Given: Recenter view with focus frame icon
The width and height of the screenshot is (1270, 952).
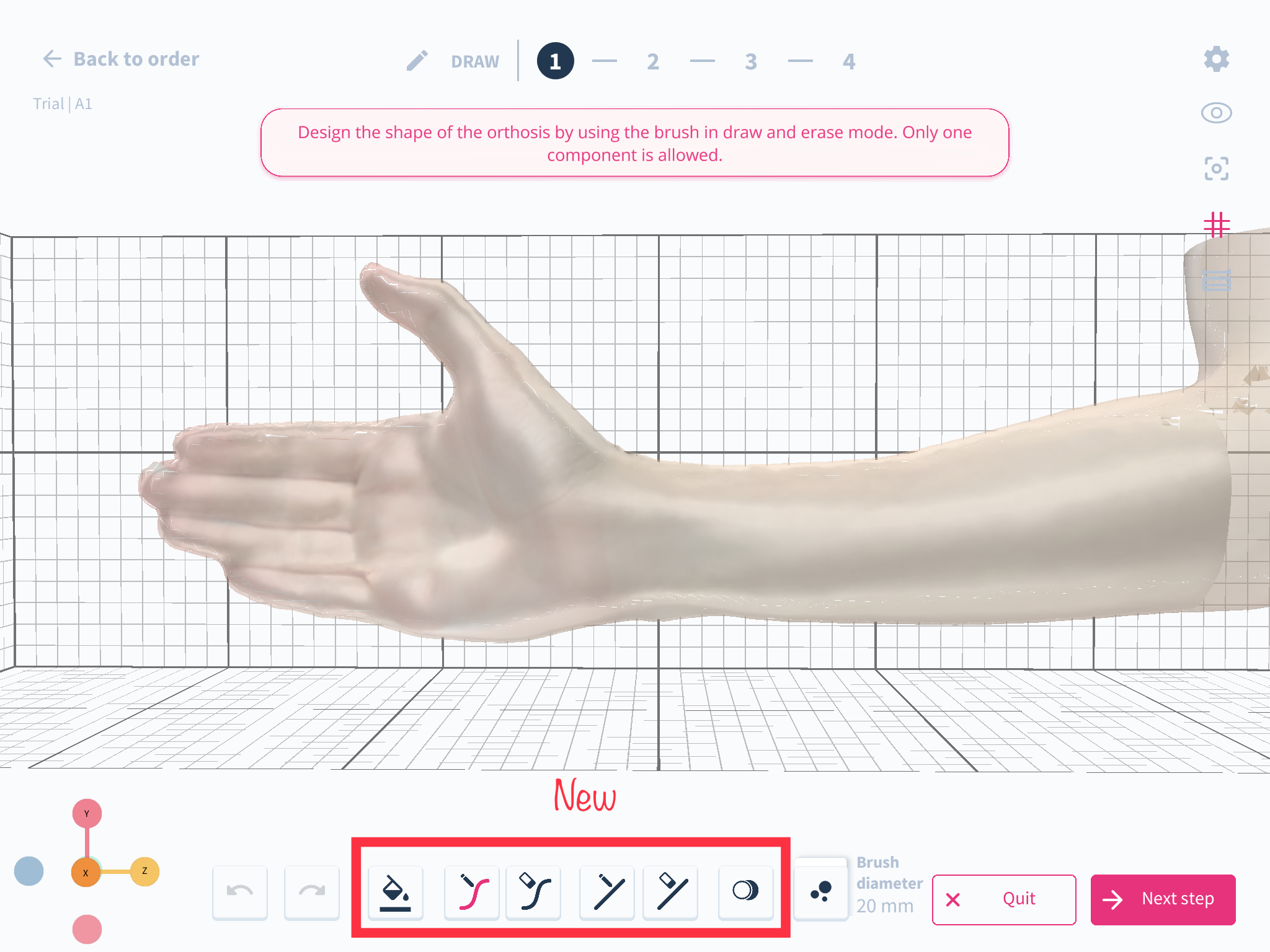Looking at the screenshot, I should point(1216,169).
